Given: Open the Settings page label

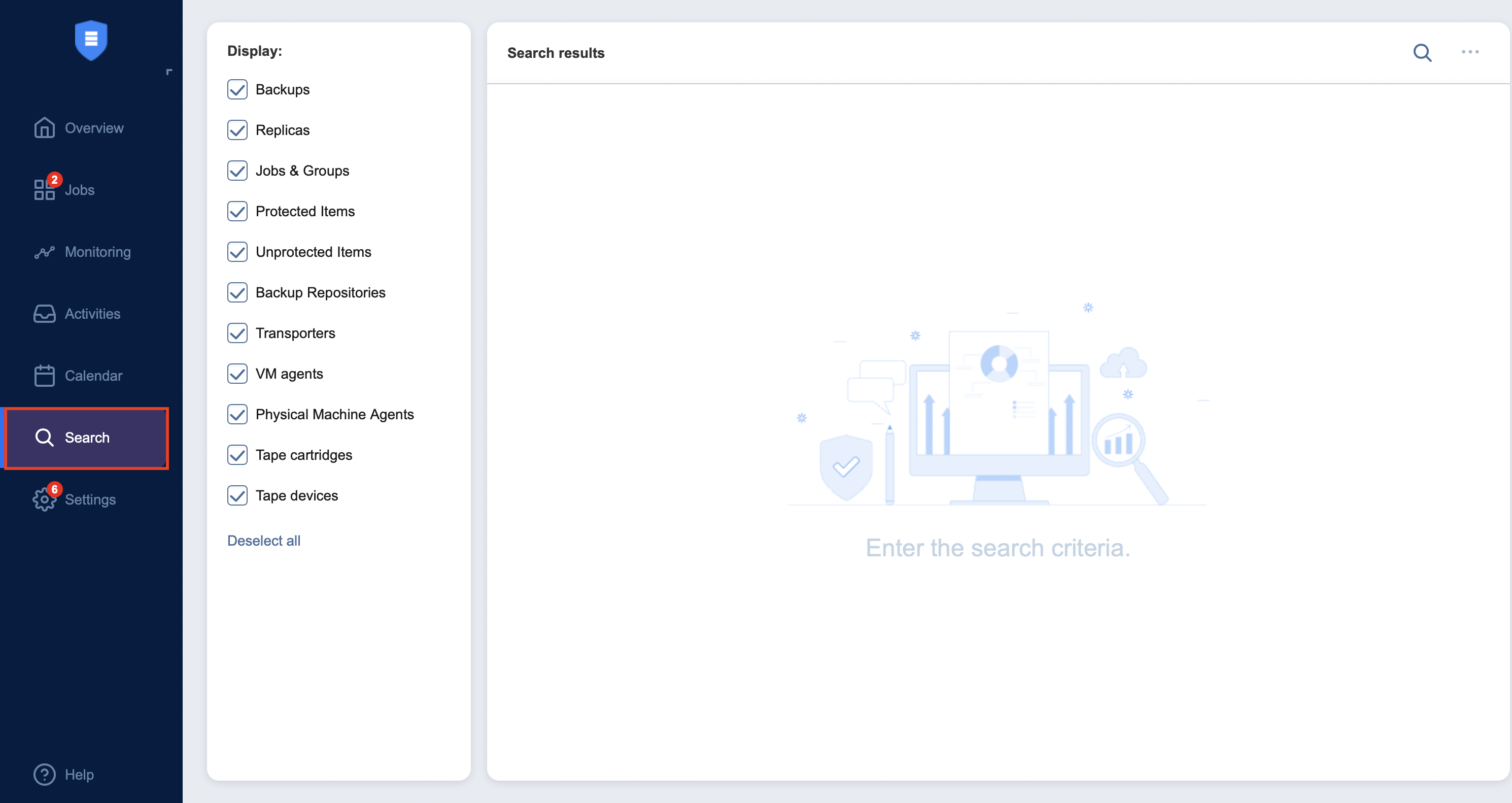Looking at the screenshot, I should click(90, 499).
